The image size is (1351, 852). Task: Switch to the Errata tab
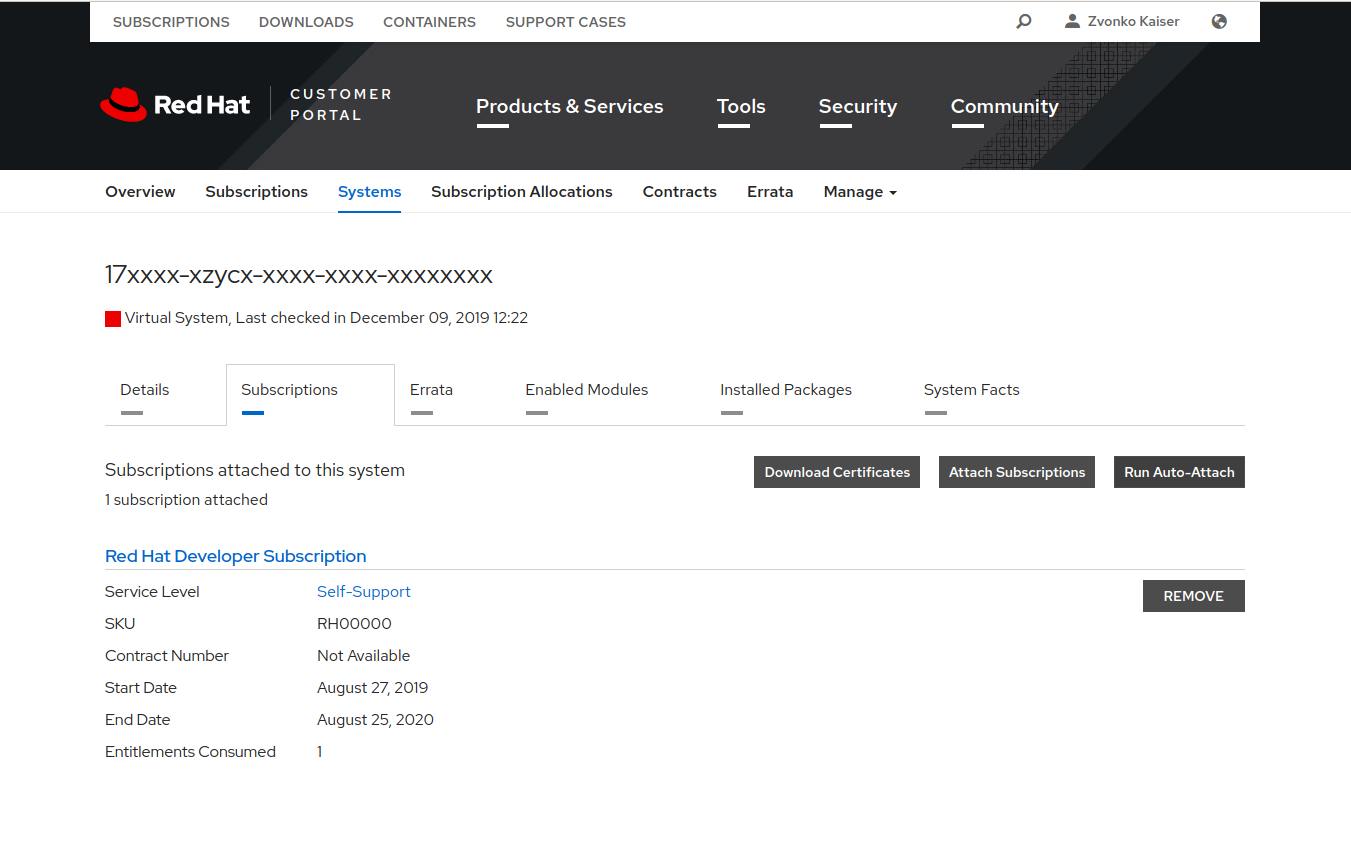pos(431,389)
